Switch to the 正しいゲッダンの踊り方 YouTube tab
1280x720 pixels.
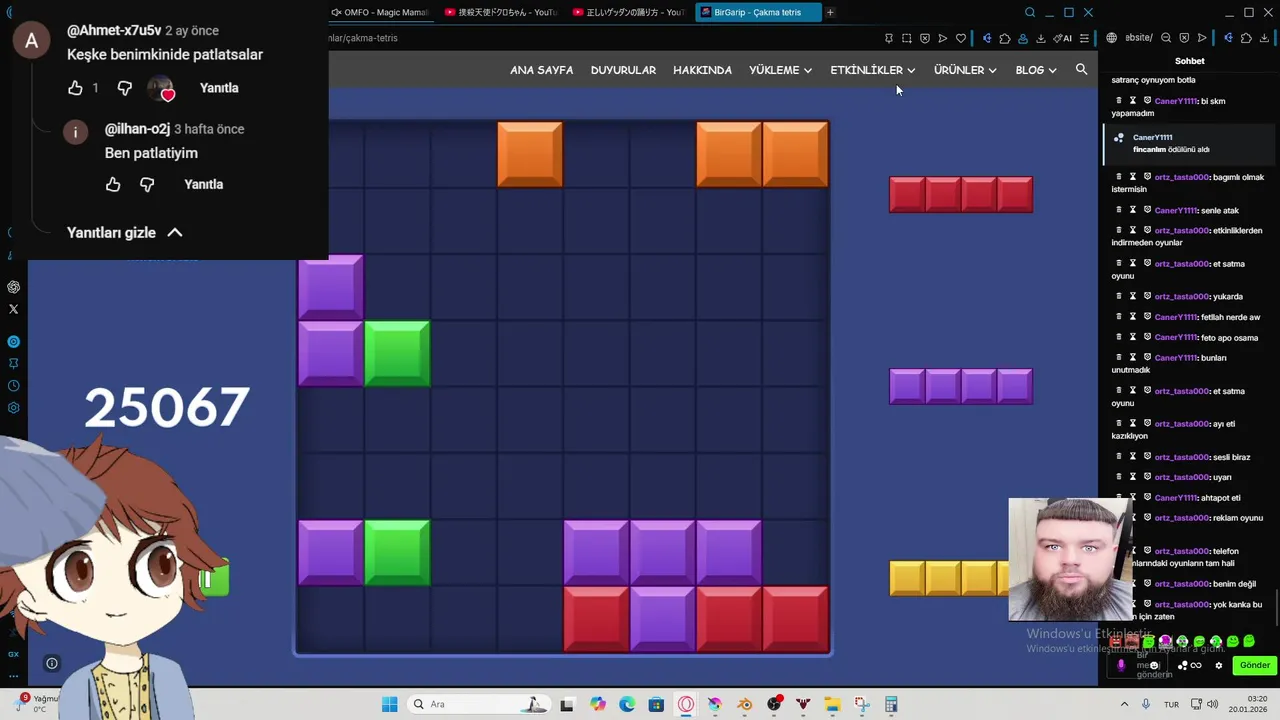click(629, 12)
